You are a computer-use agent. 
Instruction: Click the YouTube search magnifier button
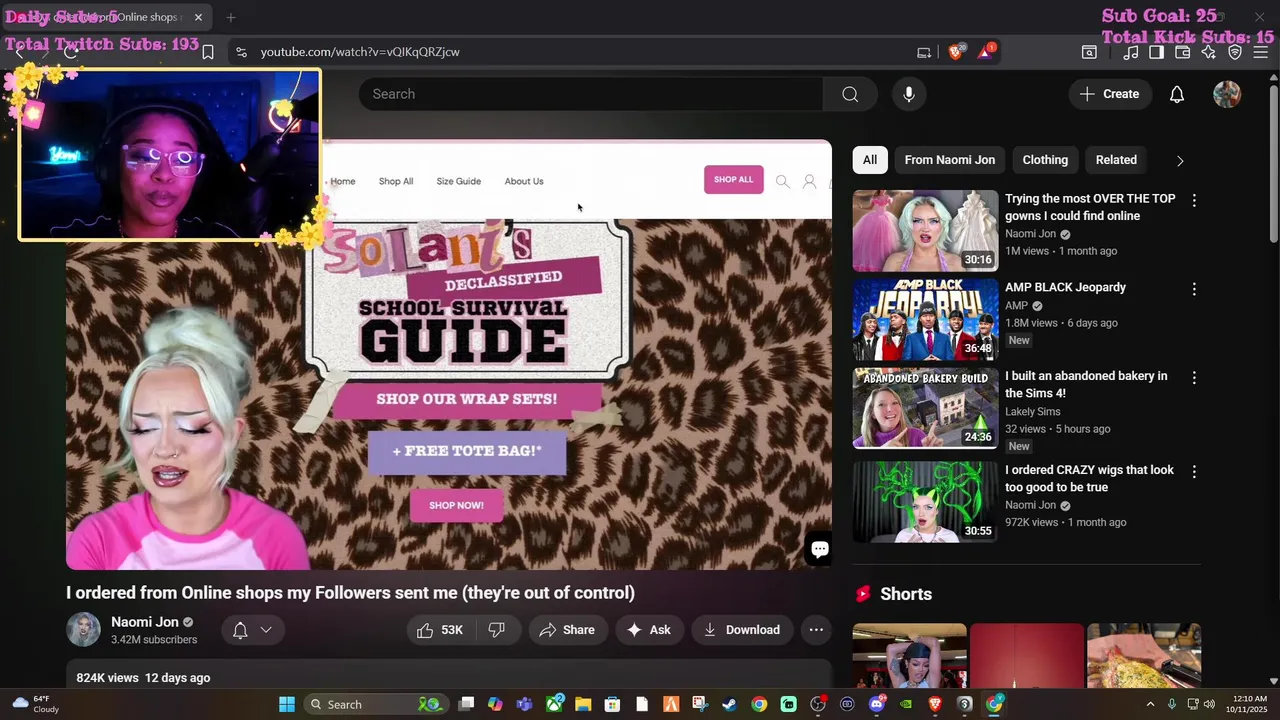coord(850,94)
